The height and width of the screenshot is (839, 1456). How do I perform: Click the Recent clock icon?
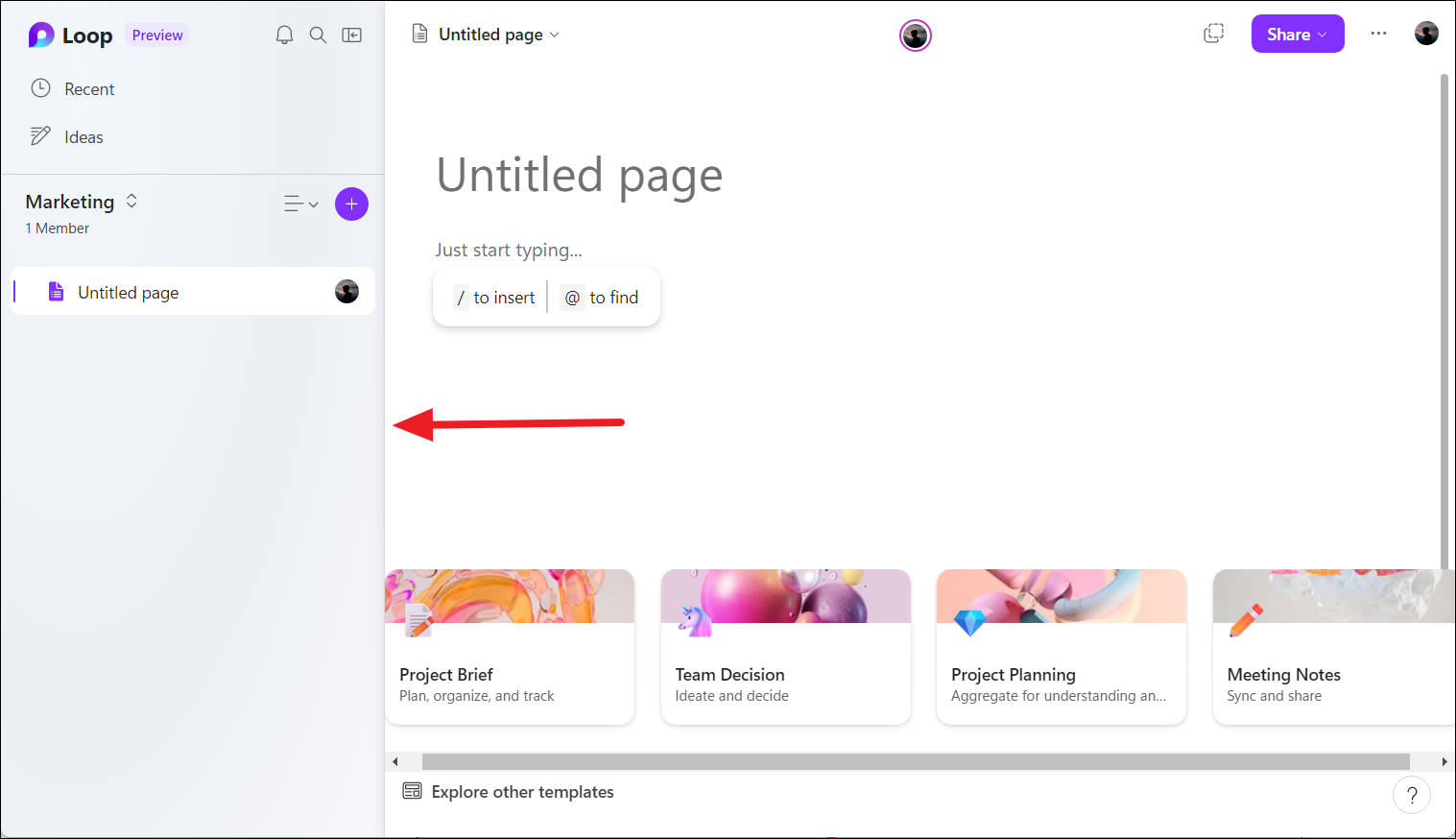40,88
